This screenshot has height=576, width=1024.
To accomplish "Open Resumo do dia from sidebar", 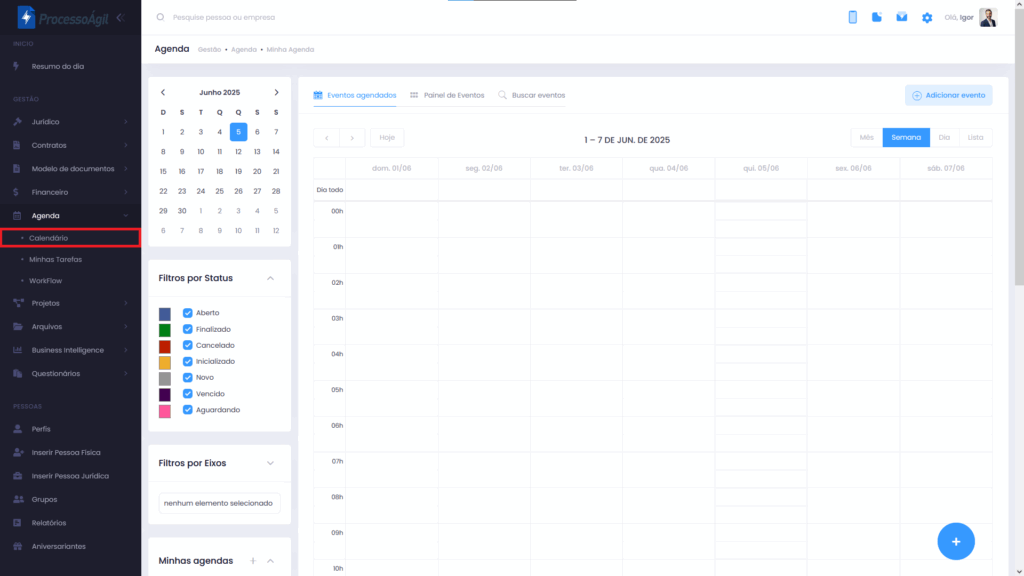I will pos(57,66).
